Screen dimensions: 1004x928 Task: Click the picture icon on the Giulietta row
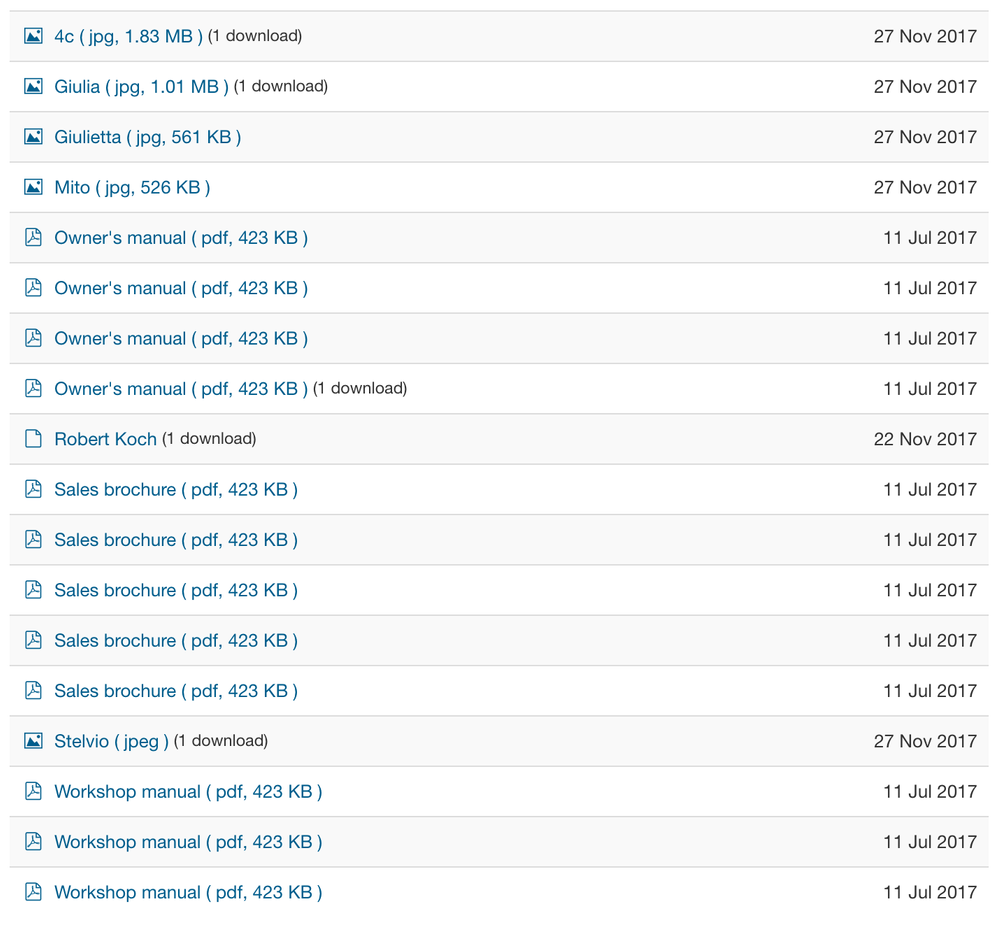33,136
